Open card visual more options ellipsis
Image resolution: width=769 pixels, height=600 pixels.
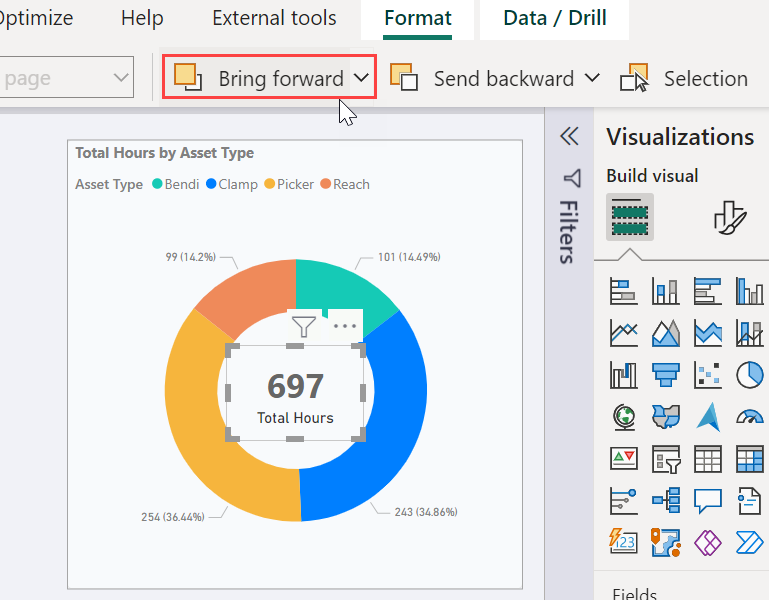click(345, 326)
